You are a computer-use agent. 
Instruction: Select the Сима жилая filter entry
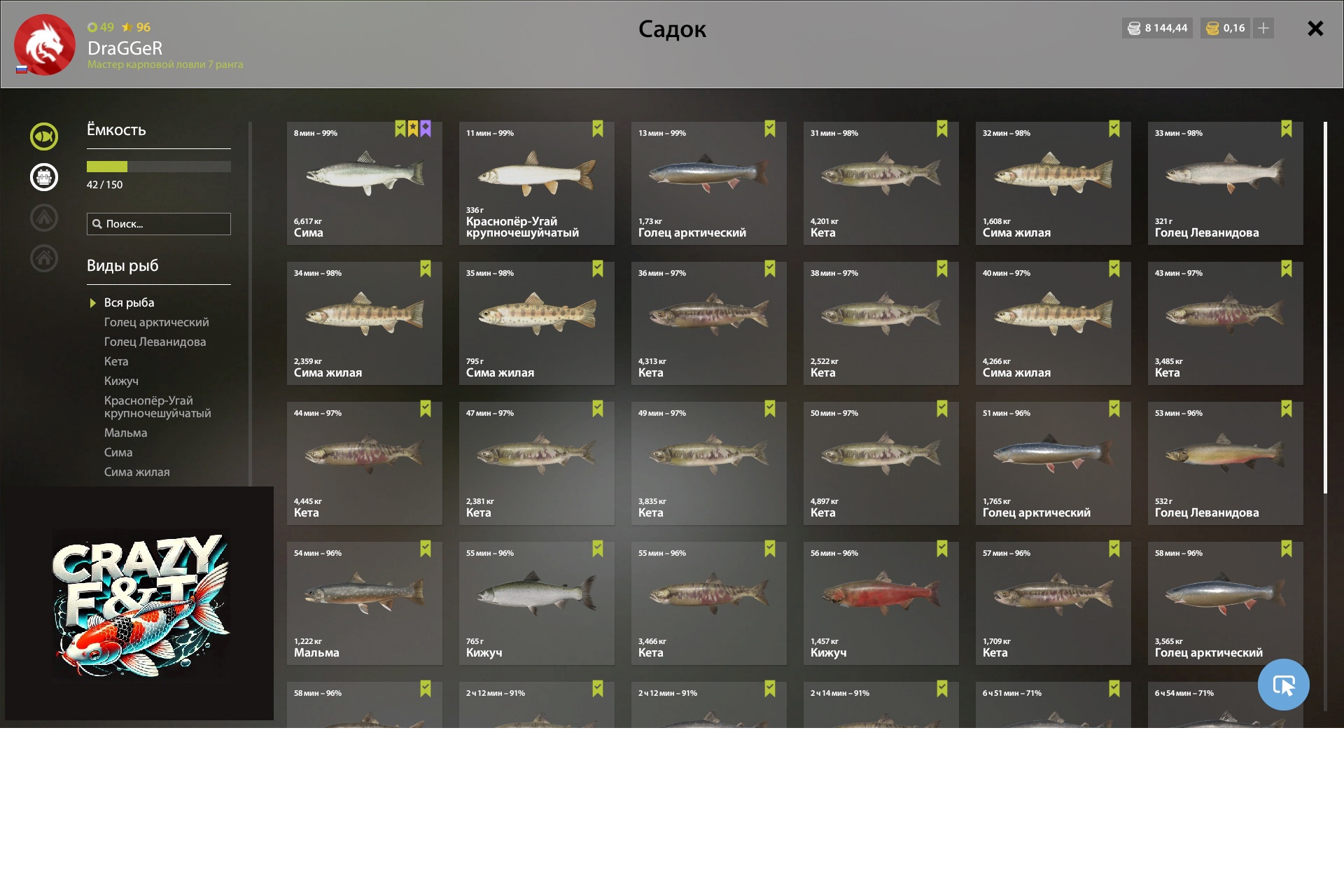tap(137, 472)
